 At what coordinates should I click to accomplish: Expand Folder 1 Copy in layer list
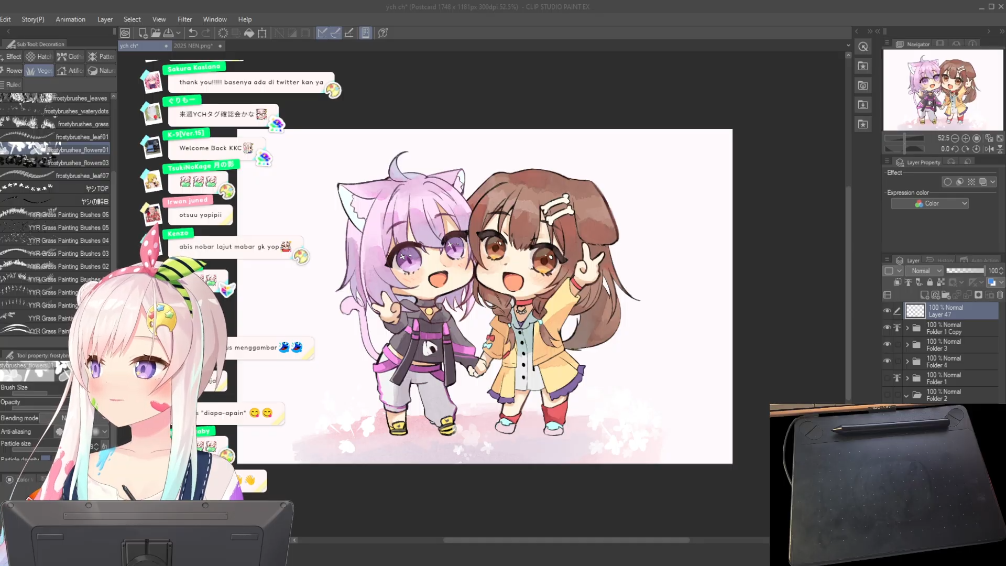(907, 328)
